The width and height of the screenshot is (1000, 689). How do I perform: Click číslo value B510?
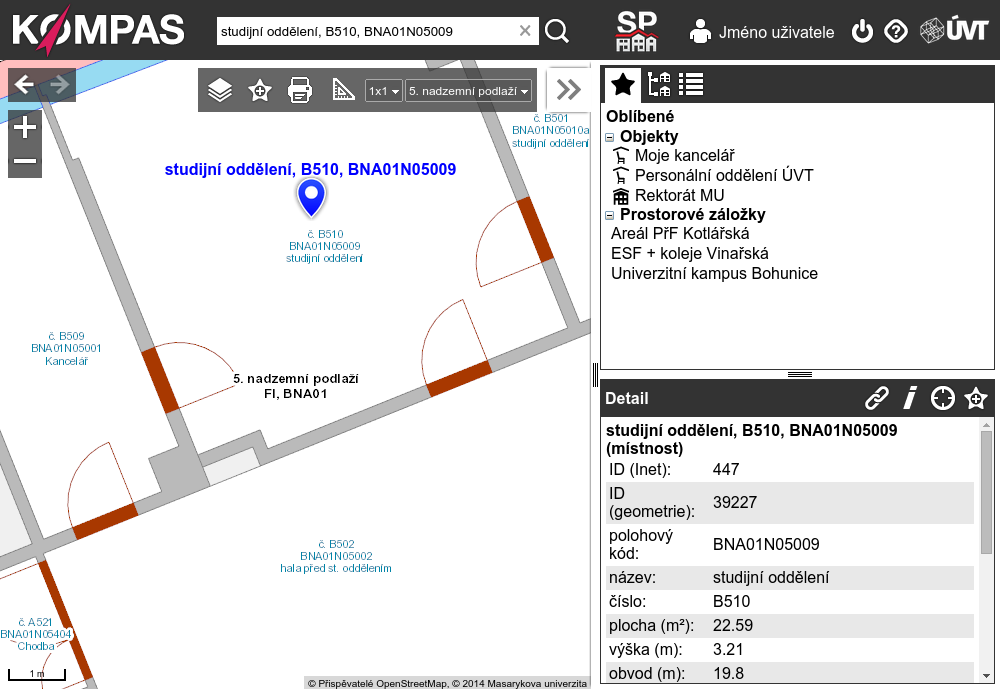(732, 602)
